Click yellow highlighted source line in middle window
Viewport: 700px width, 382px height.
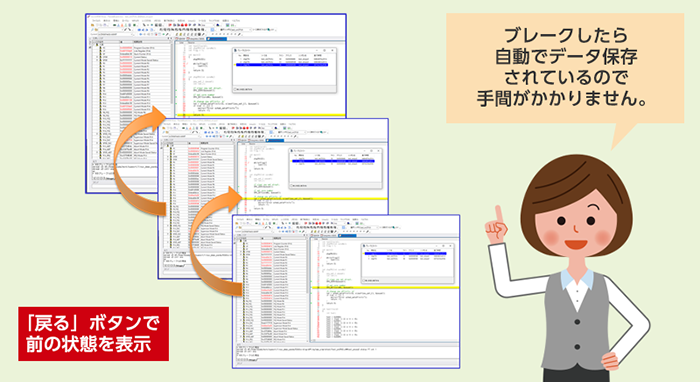click(314, 199)
